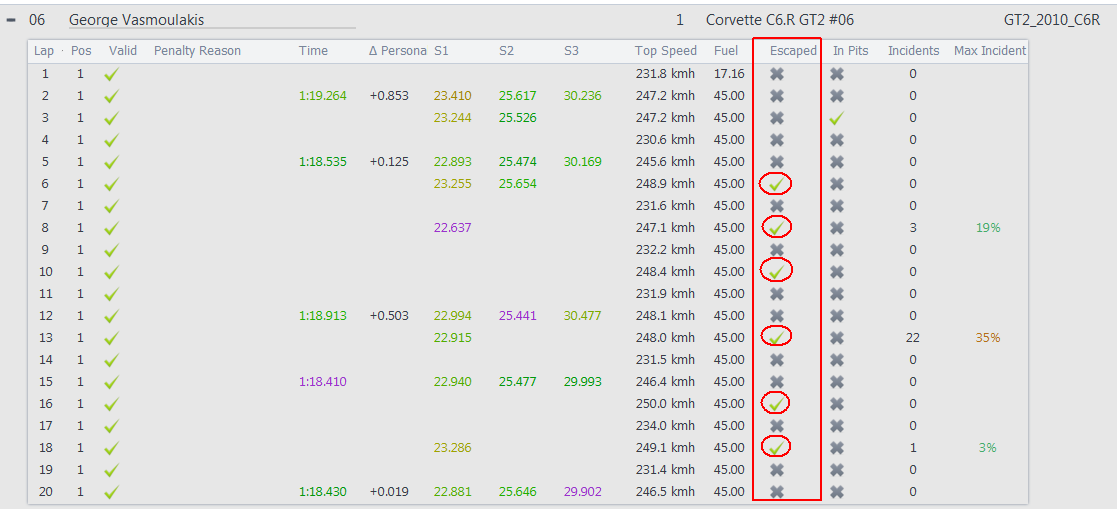Screen dimensions: 1117x514
Task: Click the 35% max incident value
Action: click(988, 337)
